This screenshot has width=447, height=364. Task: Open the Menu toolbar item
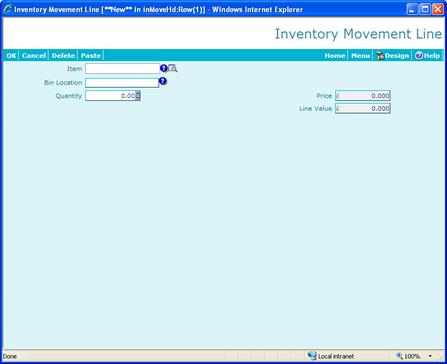click(360, 56)
